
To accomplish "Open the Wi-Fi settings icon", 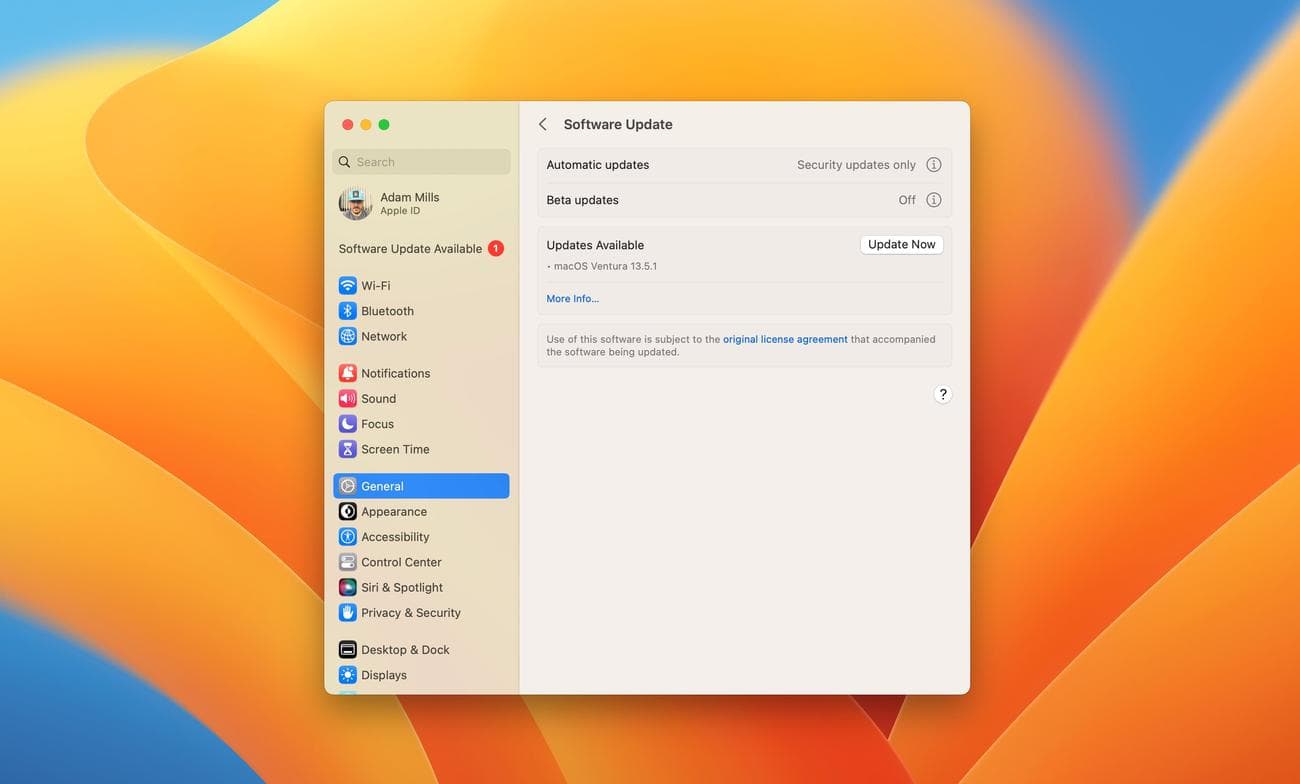I will pos(347,285).
